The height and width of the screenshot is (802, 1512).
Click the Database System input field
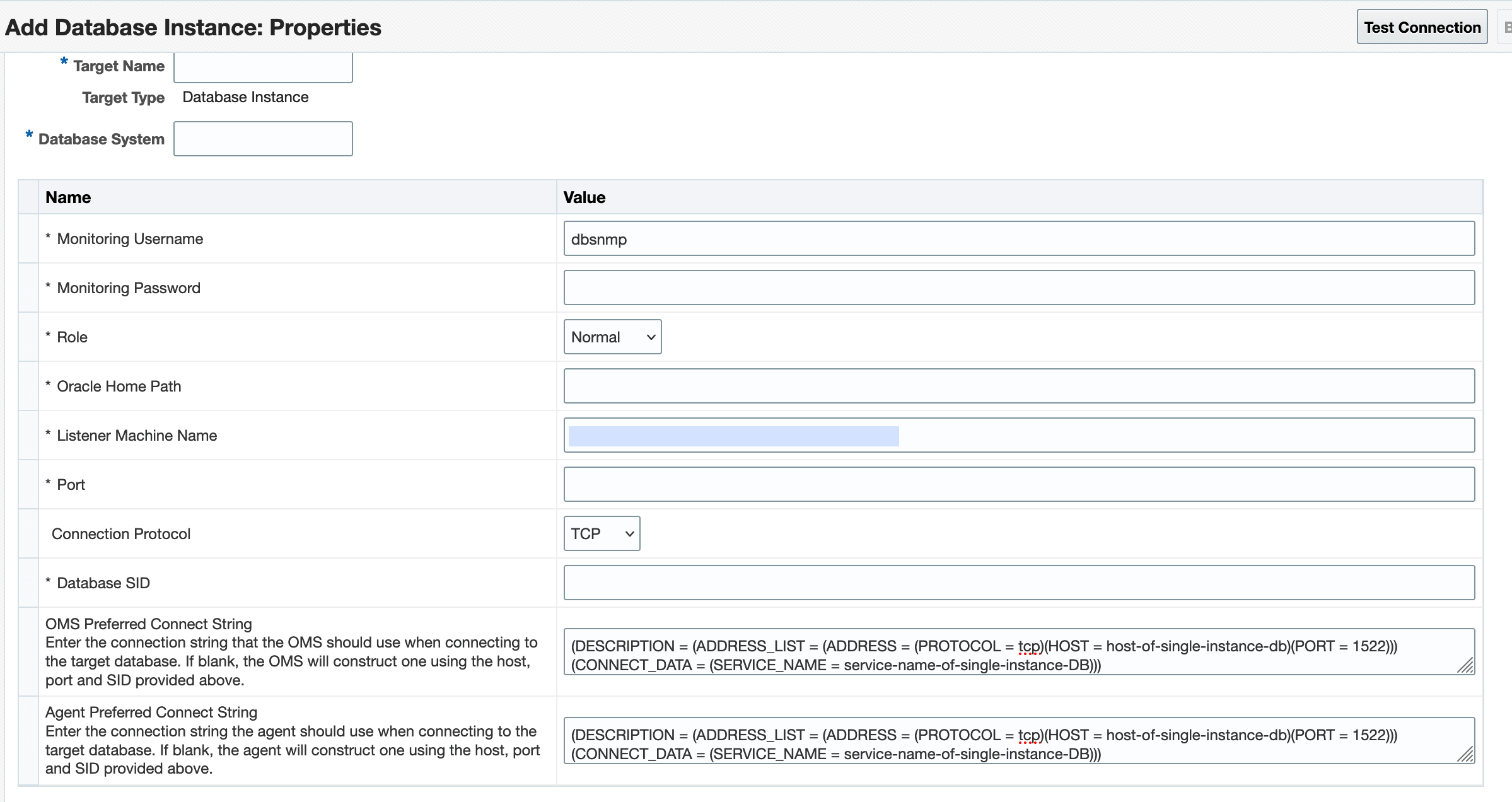pos(263,139)
